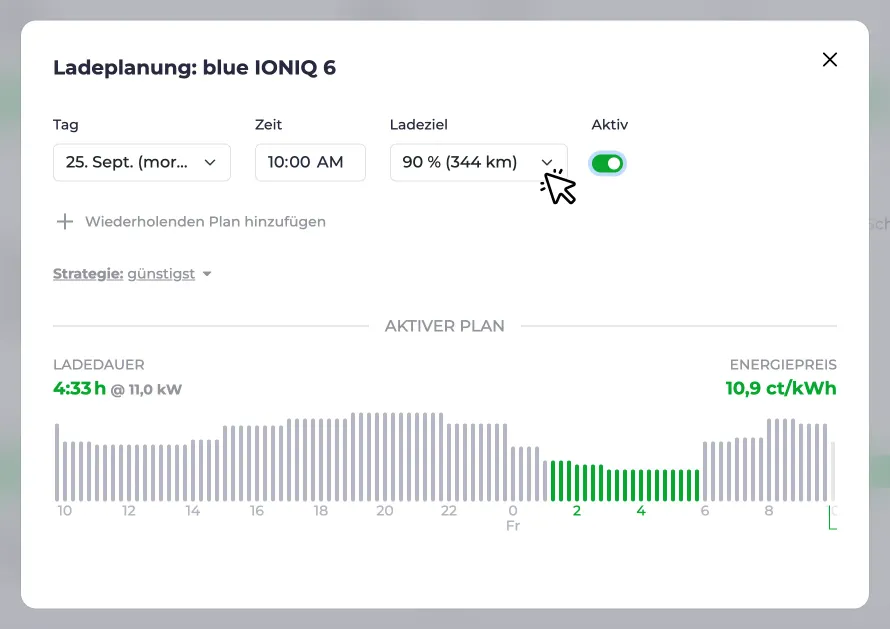The image size is (890, 629).
Task: Click the ENERGIEPREIS label
Action: [783, 364]
